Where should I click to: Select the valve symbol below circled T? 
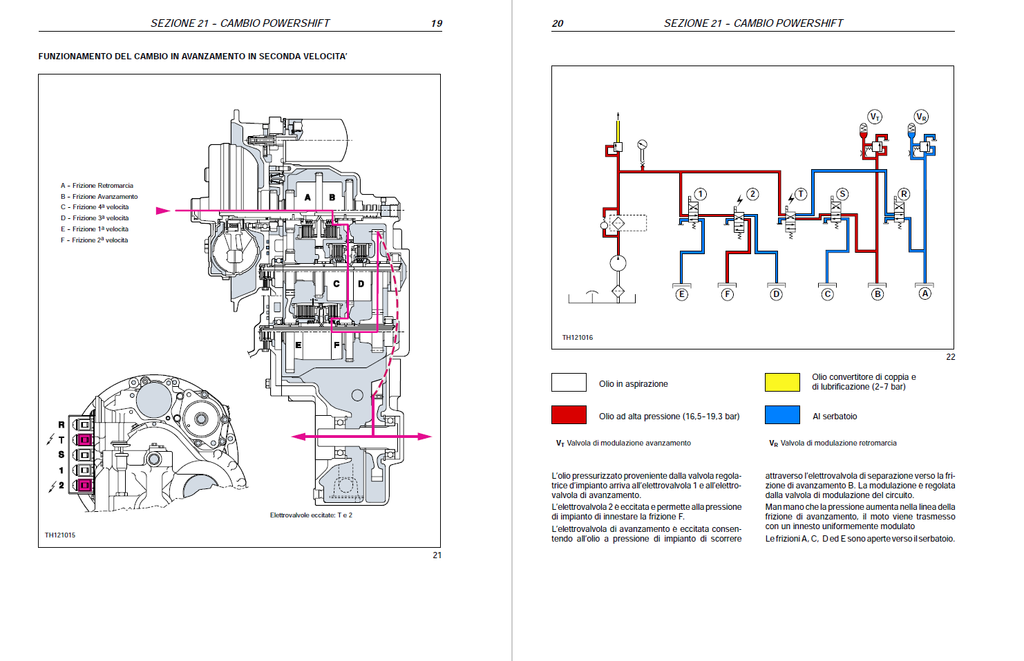coord(790,219)
